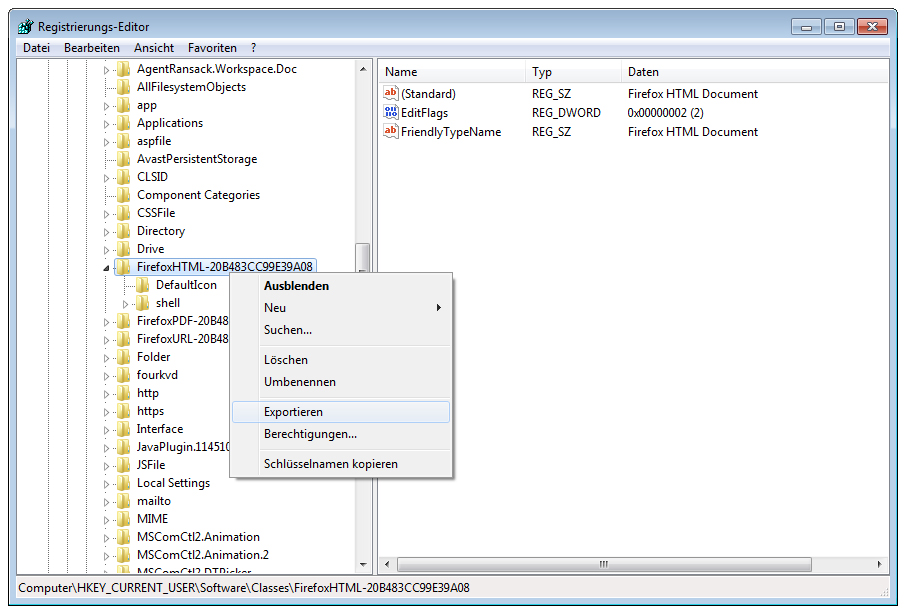Screen dimensions: 906x614
Task: Click the shell subkey folder icon
Action: pyautogui.click(x=142, y=303)
